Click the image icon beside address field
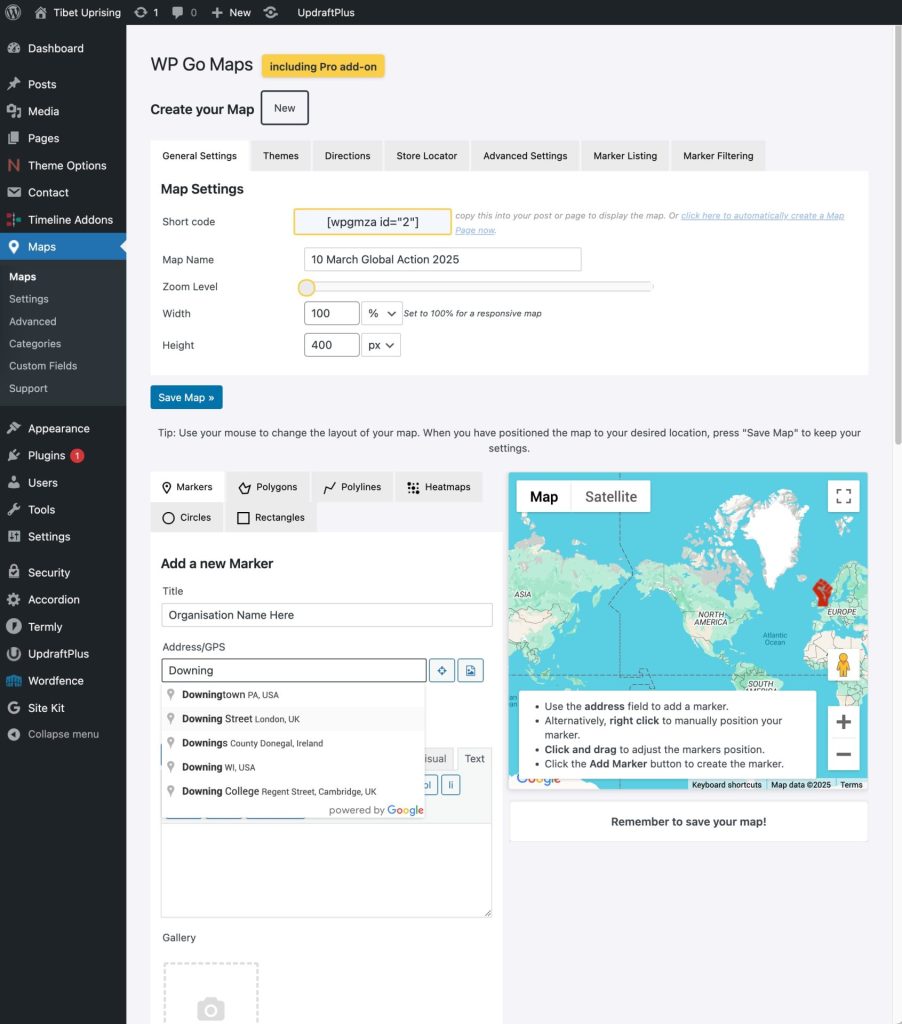The height and width of the screenshot is (1024, 902). click(470, 671)
